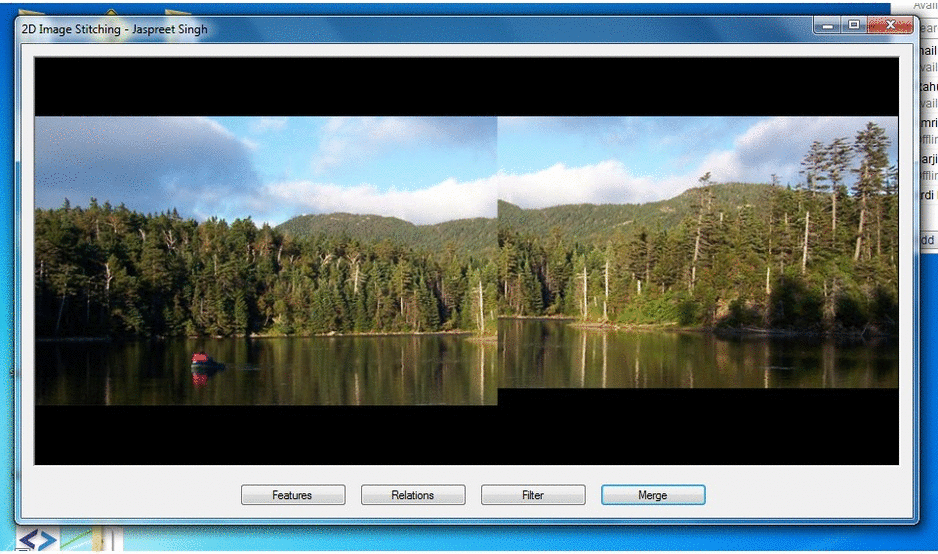Apply the Filter button
Screen dimensions: 938x554
533,495
